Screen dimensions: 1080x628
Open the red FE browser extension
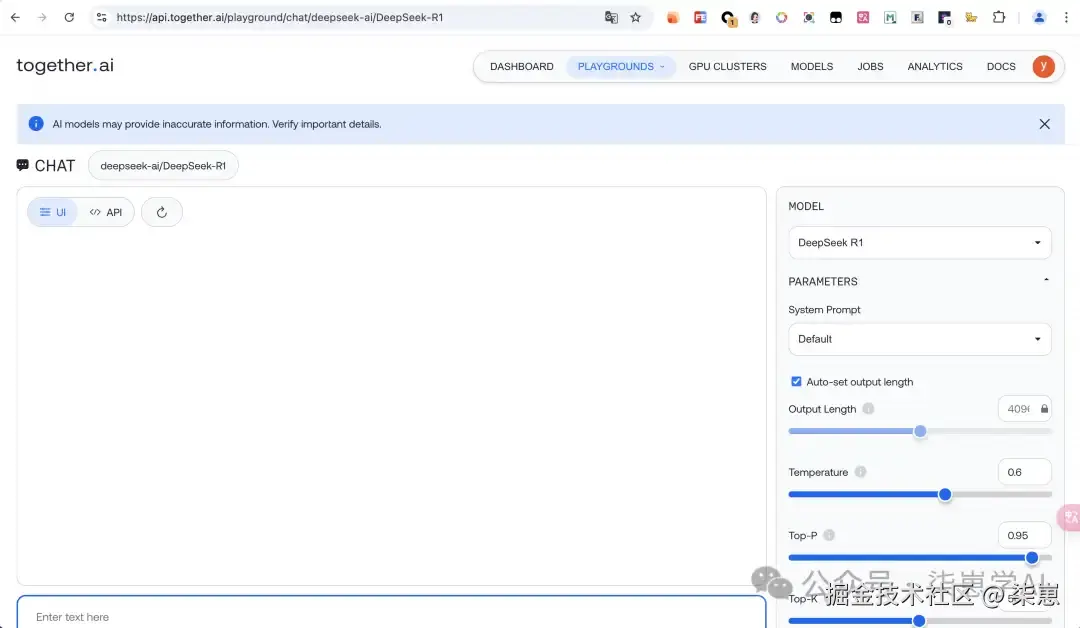pyautogui.click(x=700, y=18)
